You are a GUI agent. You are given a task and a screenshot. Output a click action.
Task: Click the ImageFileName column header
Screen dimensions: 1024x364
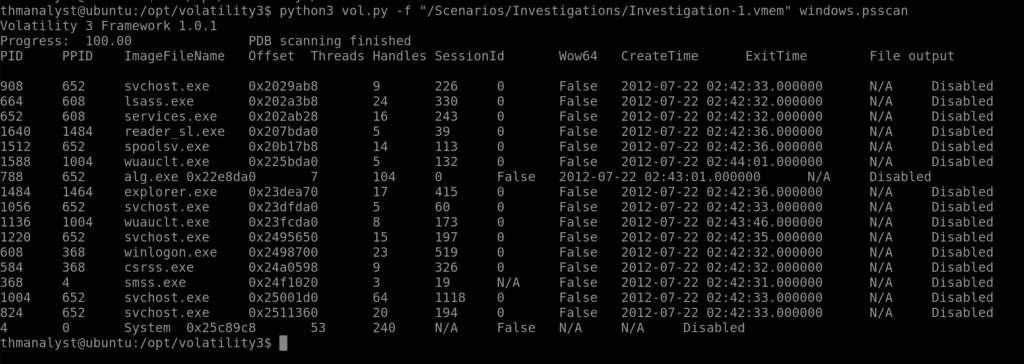174,56
